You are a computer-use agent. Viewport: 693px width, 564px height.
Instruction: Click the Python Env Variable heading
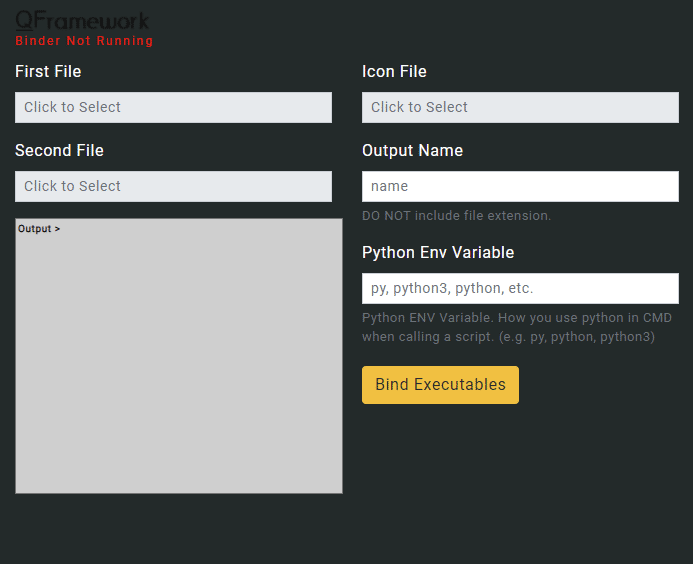tap(438, 252)
